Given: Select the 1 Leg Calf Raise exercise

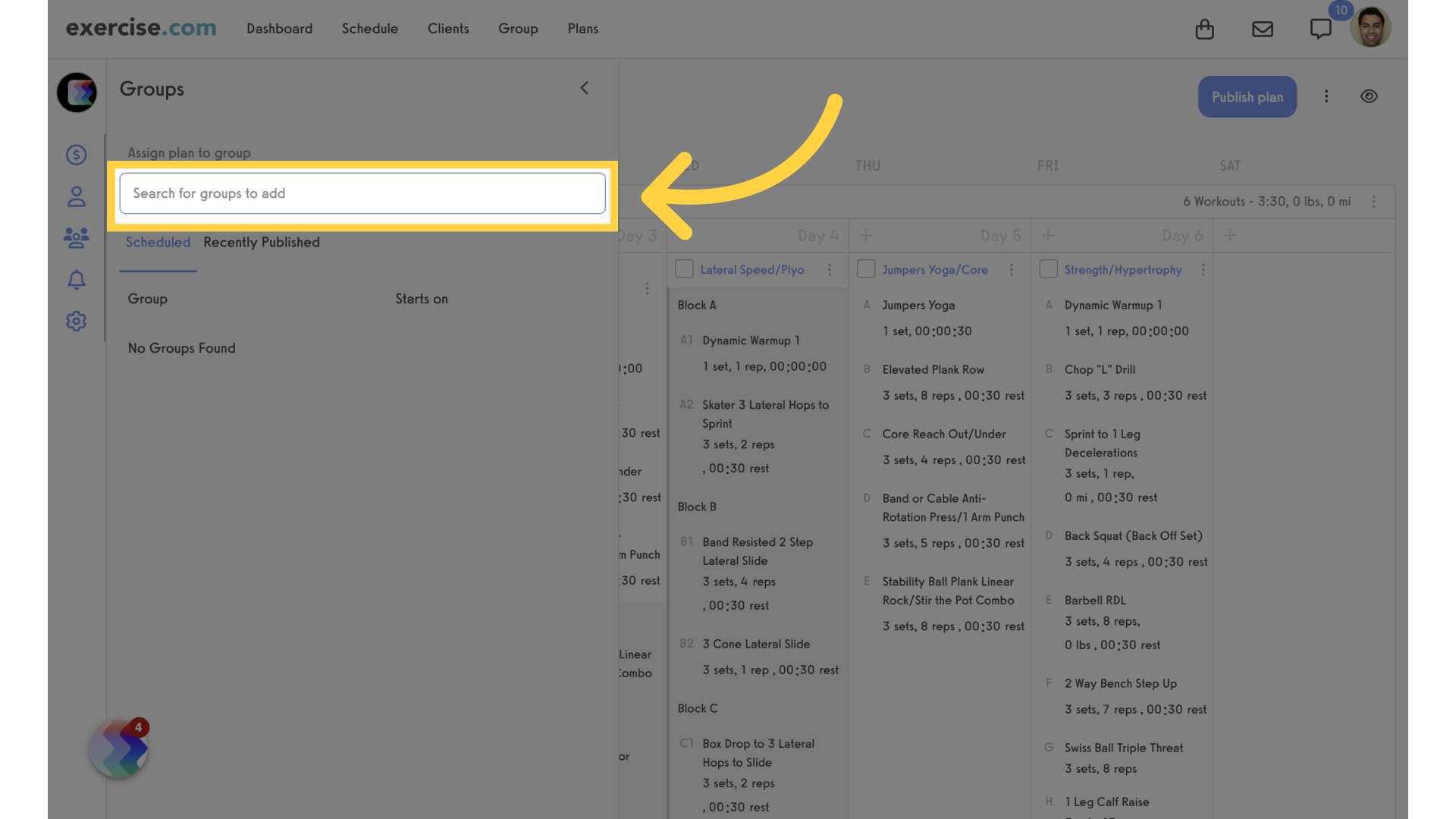Looking at the screenshot, I should click(1106, 802).
